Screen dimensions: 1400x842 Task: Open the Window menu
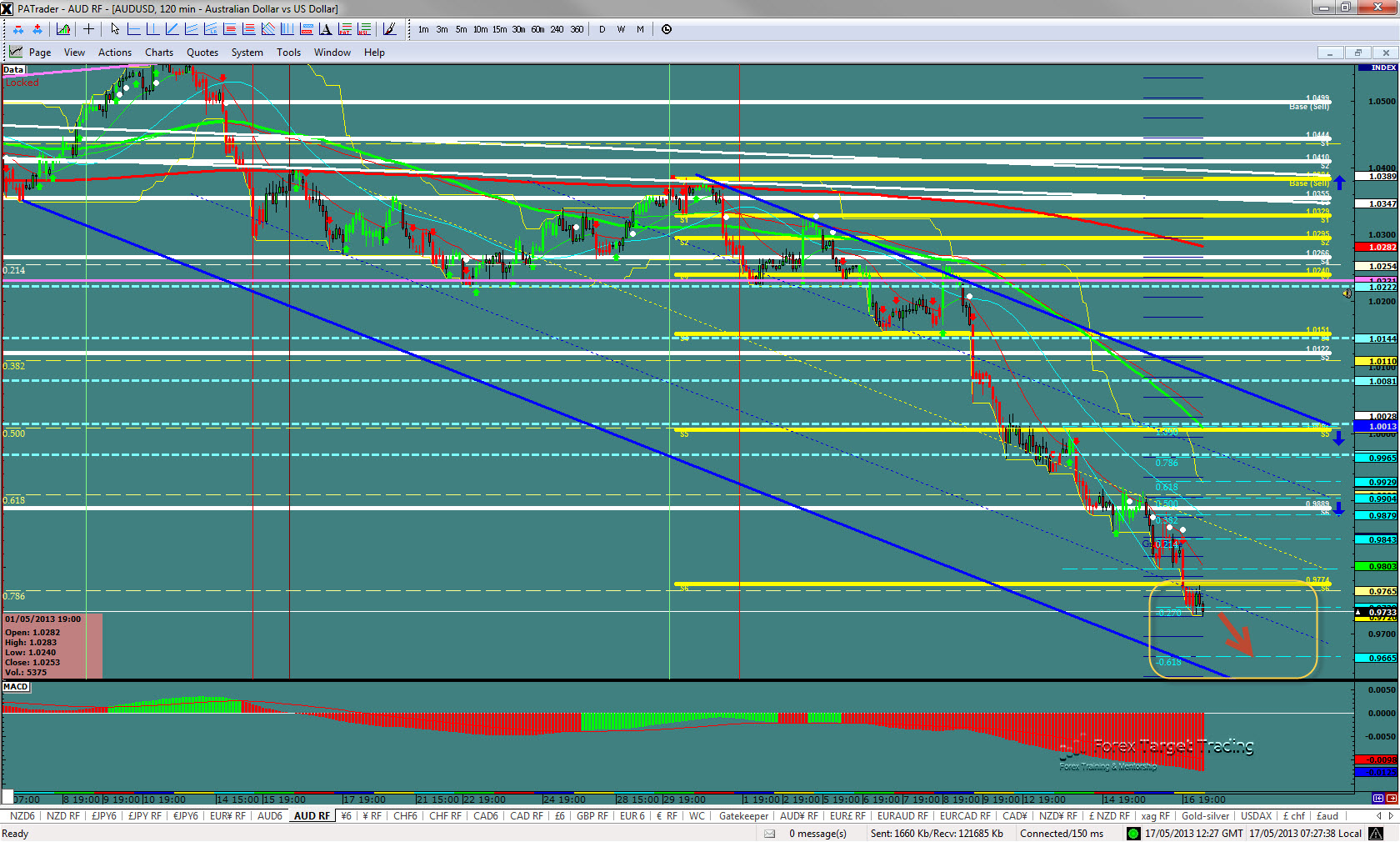(332, 52)
